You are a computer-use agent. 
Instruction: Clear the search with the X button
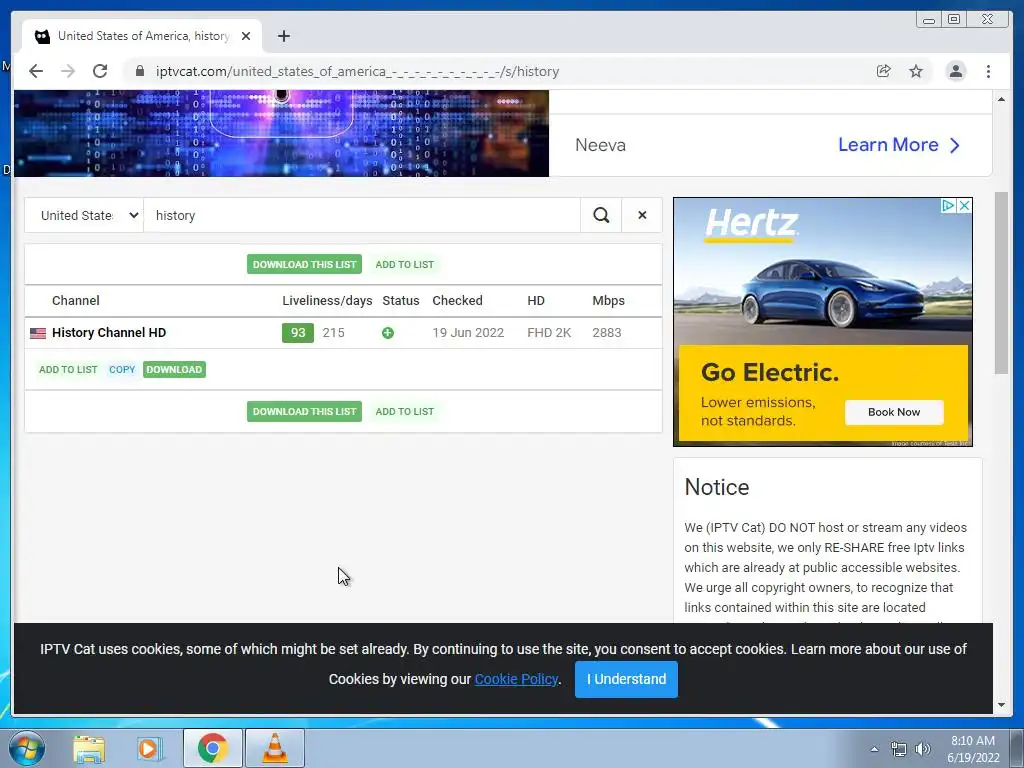point(642,215)
